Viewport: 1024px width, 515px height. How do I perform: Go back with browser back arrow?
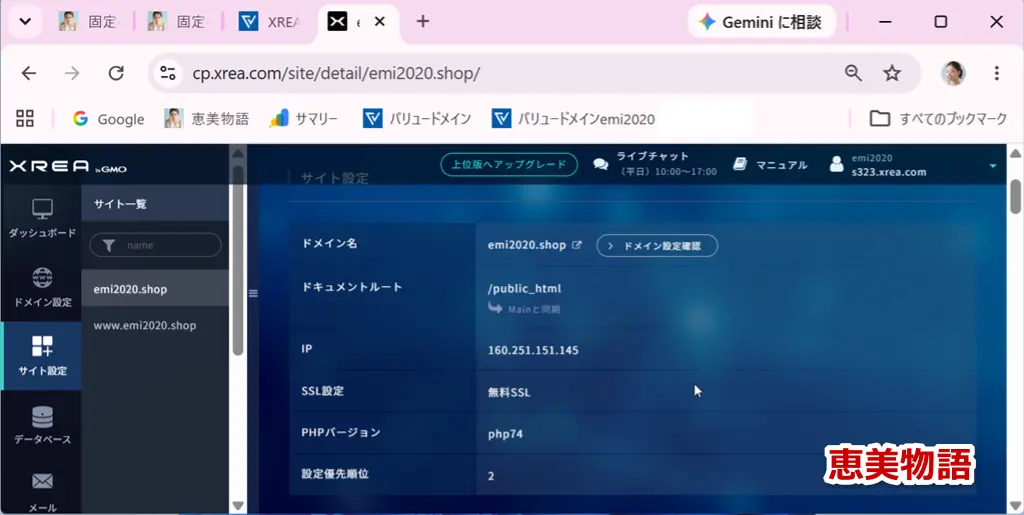click(29, 73)
